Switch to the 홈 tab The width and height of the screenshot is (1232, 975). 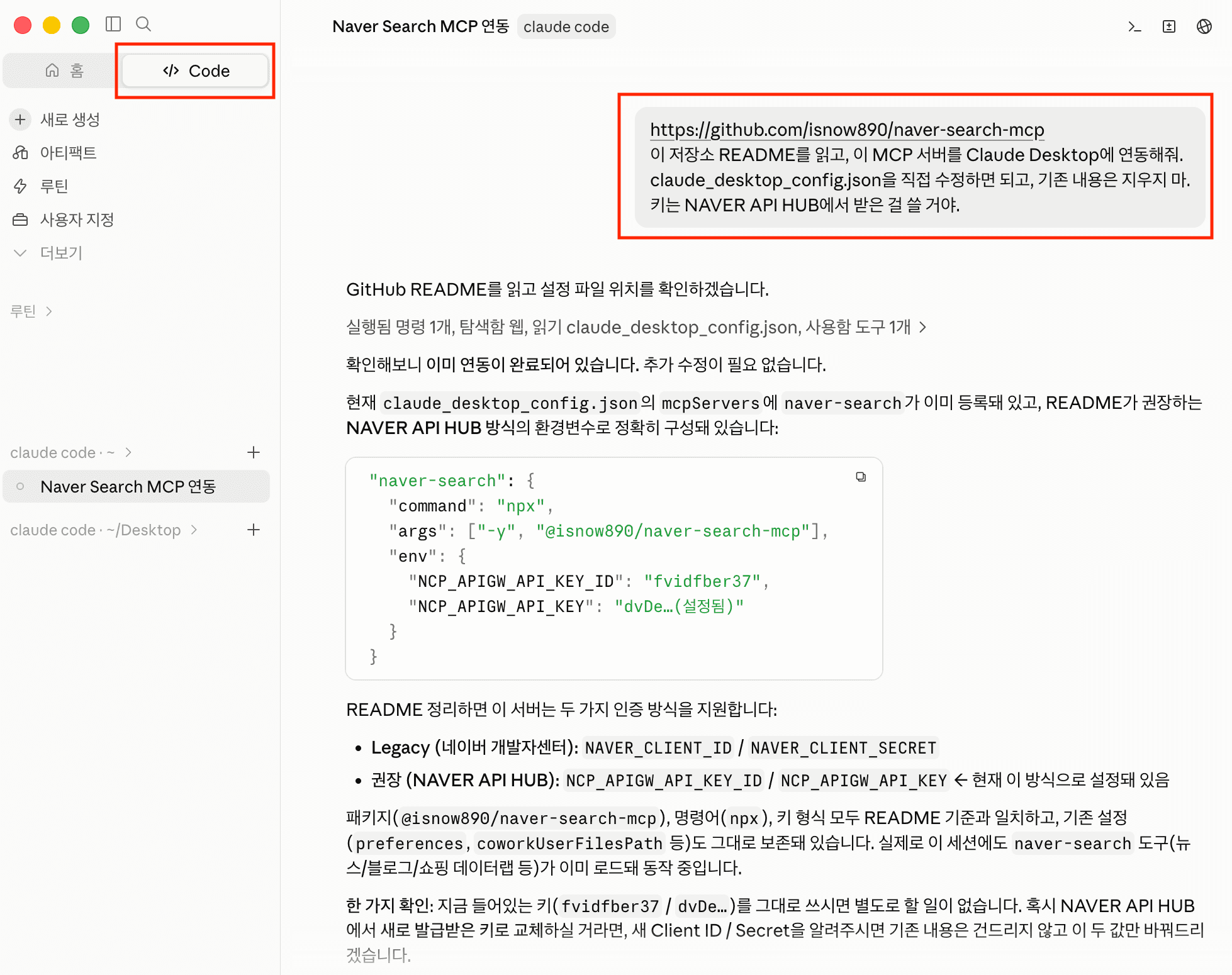[64, 70]
